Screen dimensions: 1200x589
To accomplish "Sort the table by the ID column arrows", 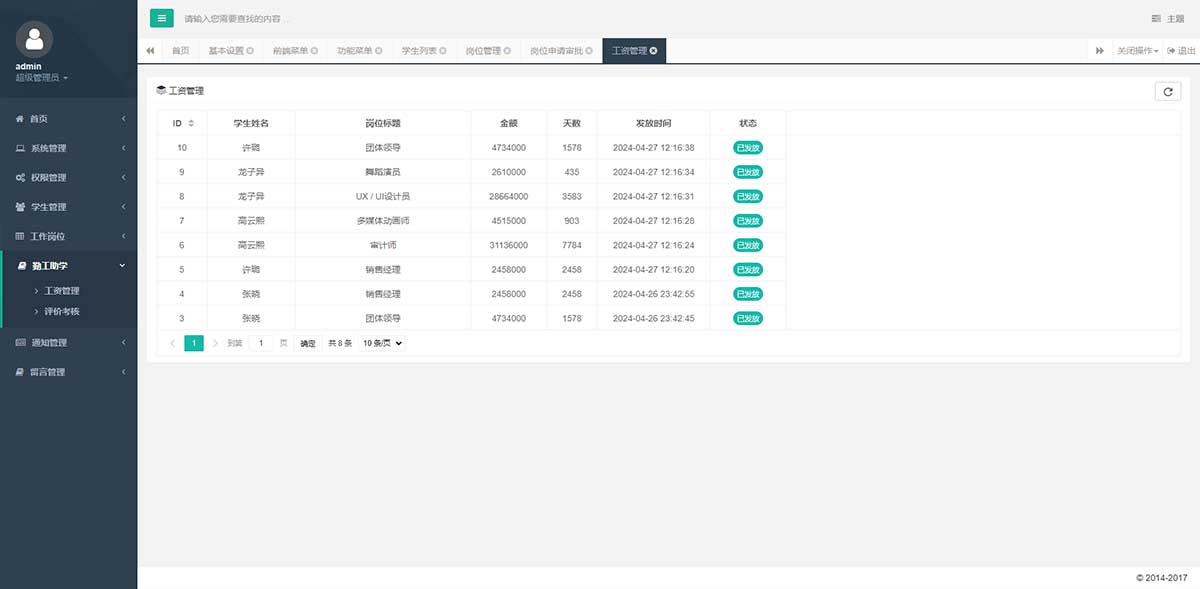I will click(x=190, y=123).
